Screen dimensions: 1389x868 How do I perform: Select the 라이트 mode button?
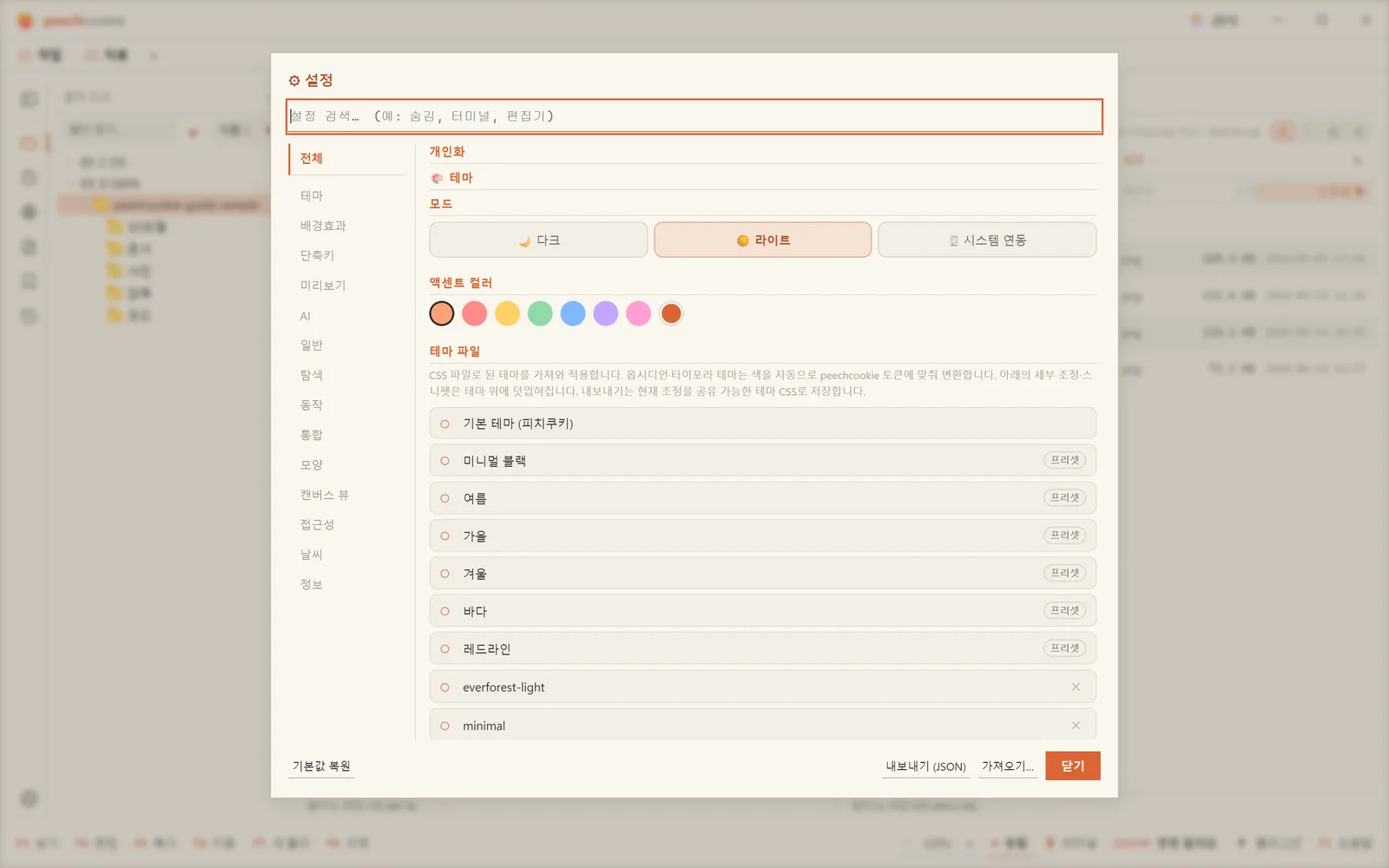coord(763,240)
